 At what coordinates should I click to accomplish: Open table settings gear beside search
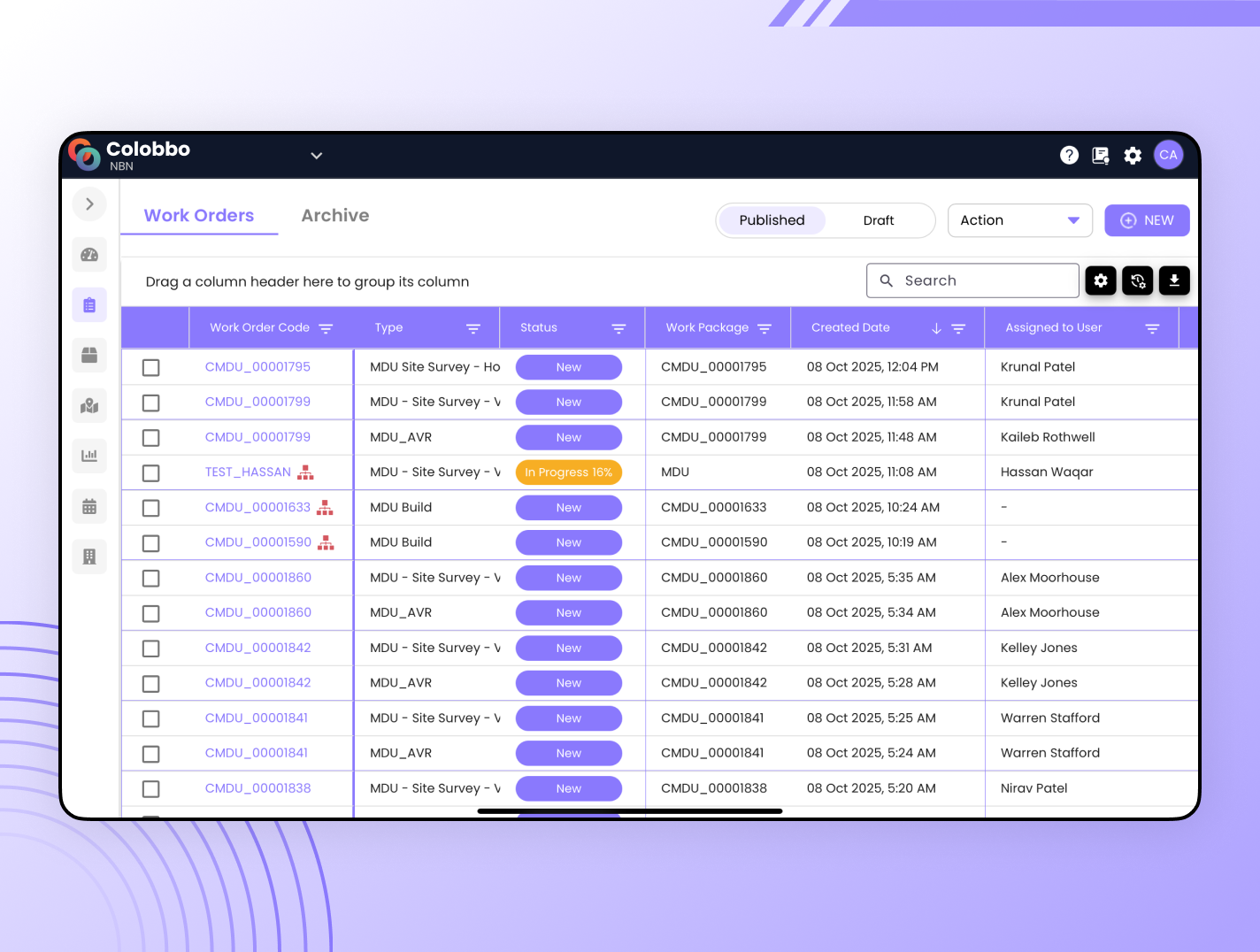point(1101,280)
